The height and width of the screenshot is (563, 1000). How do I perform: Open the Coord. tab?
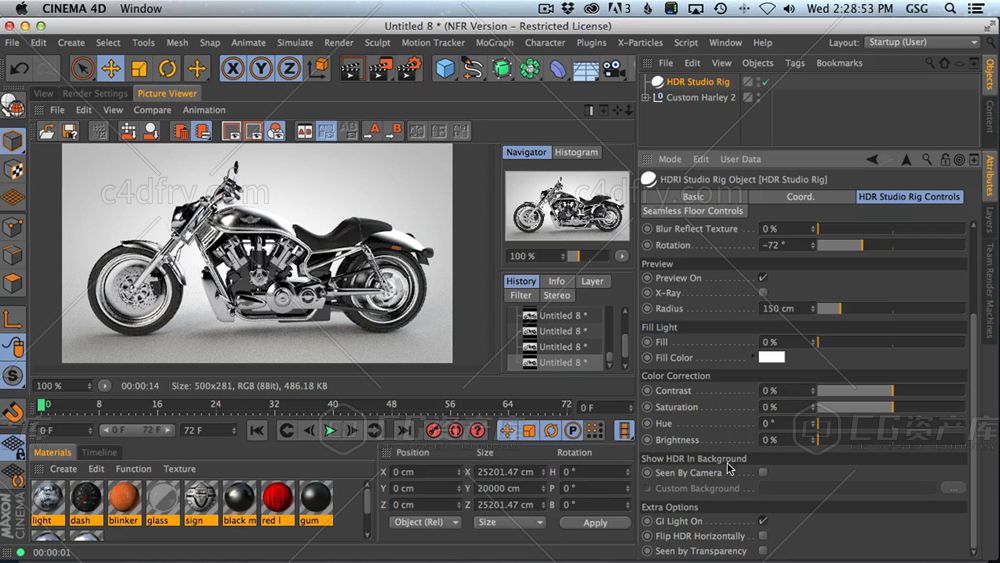pos(800,196)
